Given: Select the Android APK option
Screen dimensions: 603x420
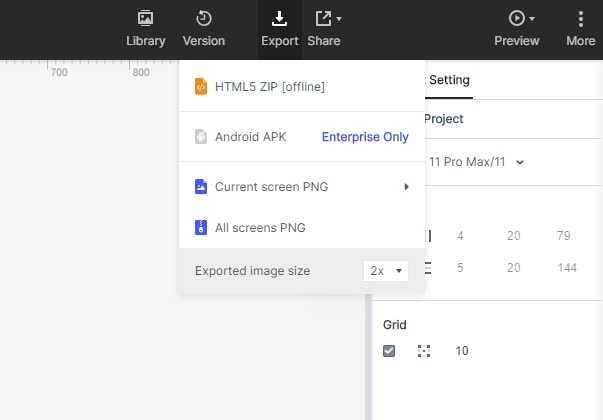Looking at the screenshot, I should click(x=250, y=137).
